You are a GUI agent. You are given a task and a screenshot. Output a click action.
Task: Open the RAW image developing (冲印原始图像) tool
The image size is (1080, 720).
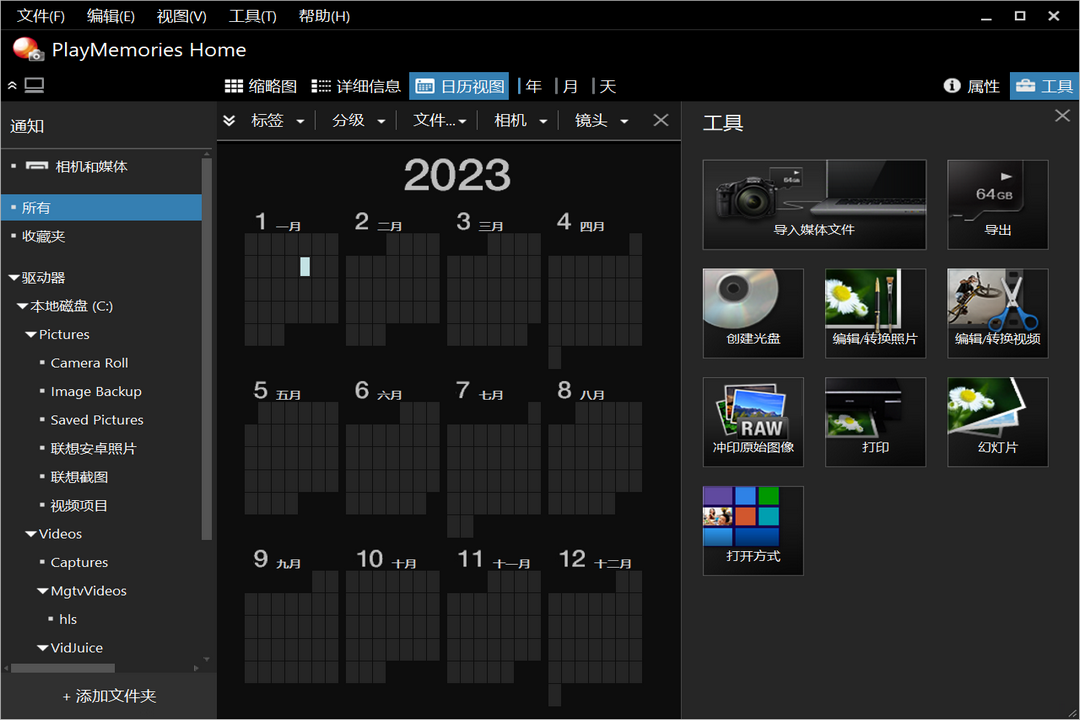[x=753, y=421]
